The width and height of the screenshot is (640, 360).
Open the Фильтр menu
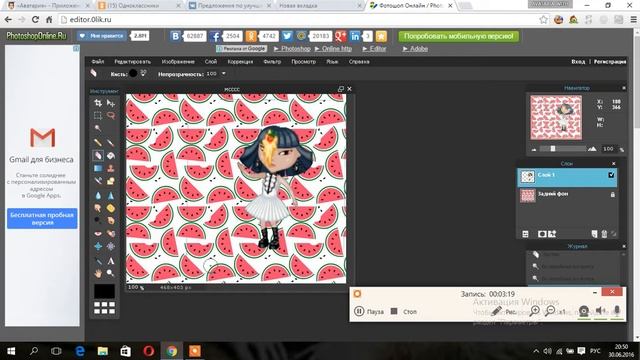pyautogui.click(x=272, y=62)
